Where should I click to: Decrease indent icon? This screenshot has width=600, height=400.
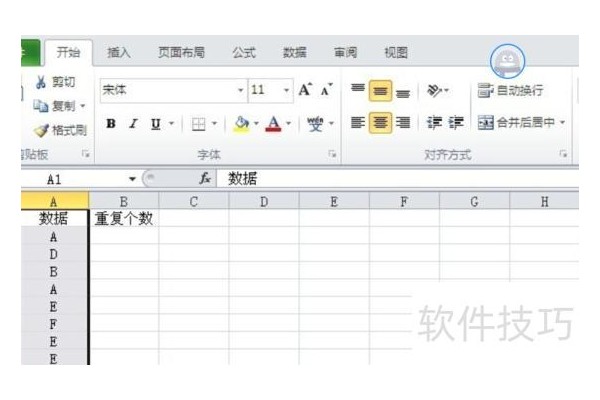(434, 123)
